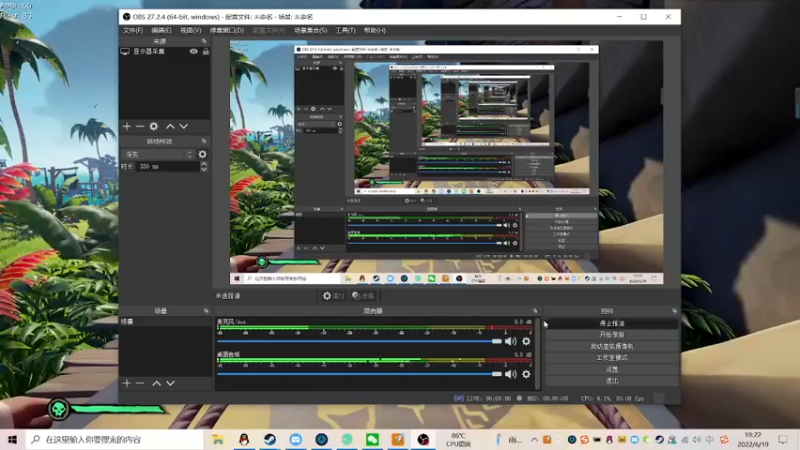Open transition type dropdown 渐变
Screen dimensions: 800x450
158,154
